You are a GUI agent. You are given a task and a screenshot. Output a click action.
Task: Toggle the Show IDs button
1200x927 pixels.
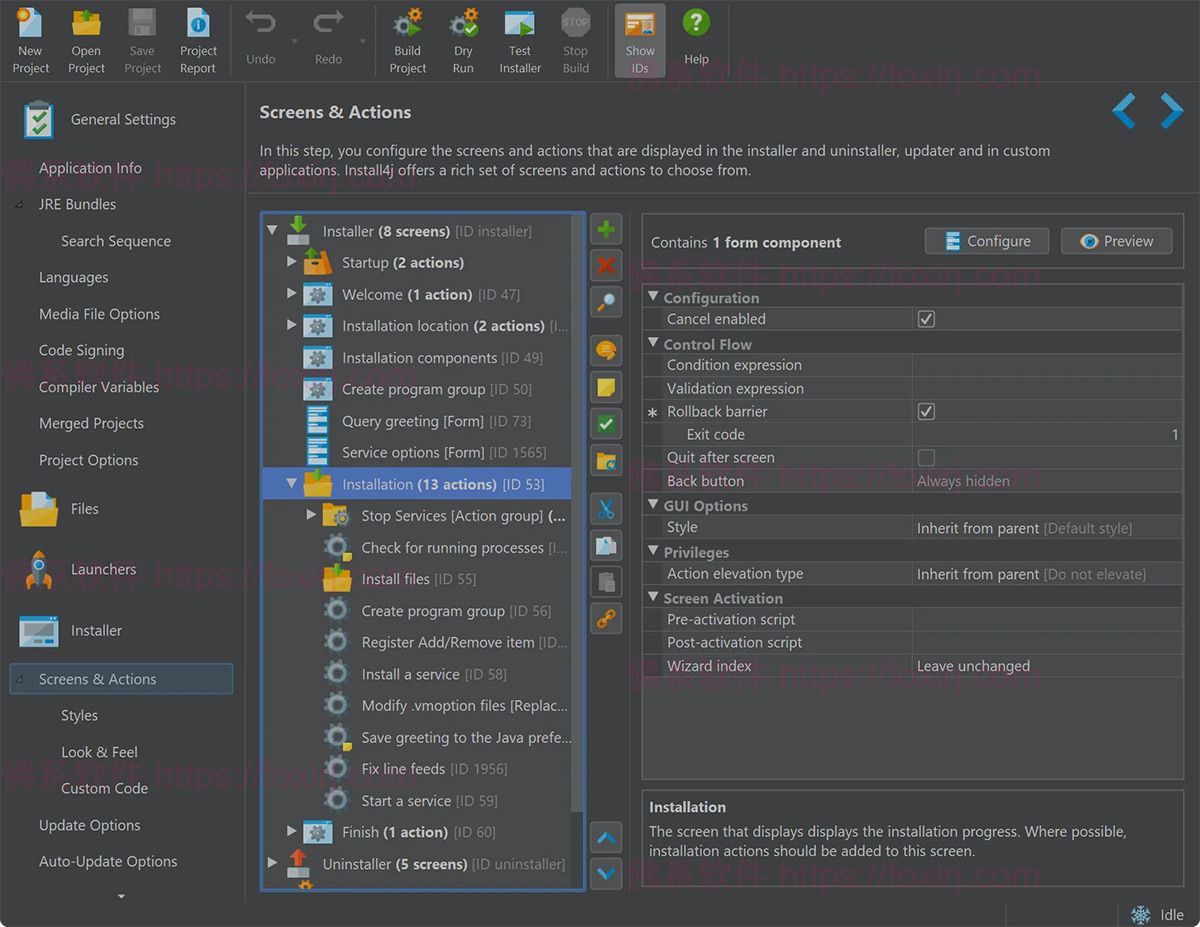click(x=640, y=40)
